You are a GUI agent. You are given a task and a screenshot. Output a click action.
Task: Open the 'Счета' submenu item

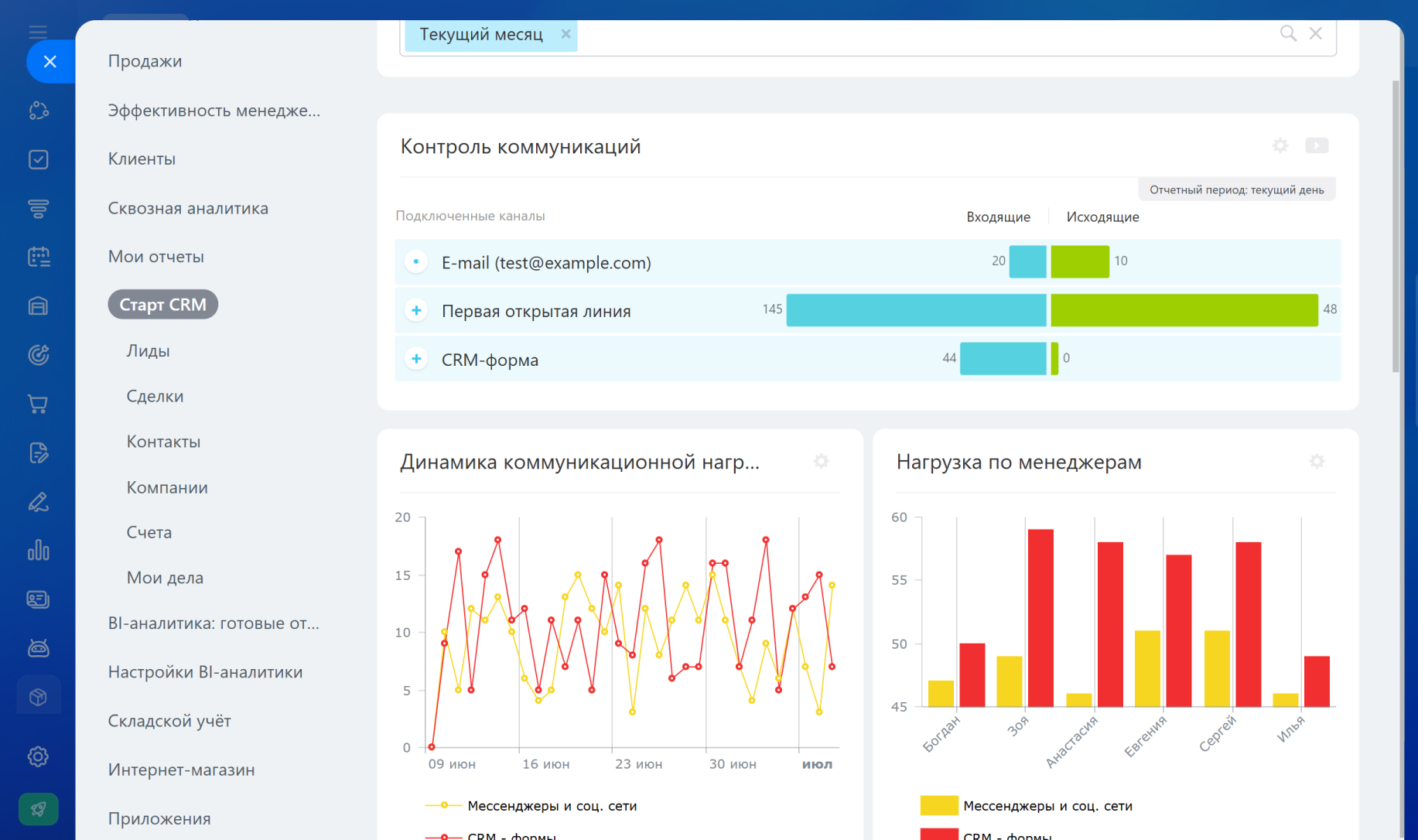149,532
